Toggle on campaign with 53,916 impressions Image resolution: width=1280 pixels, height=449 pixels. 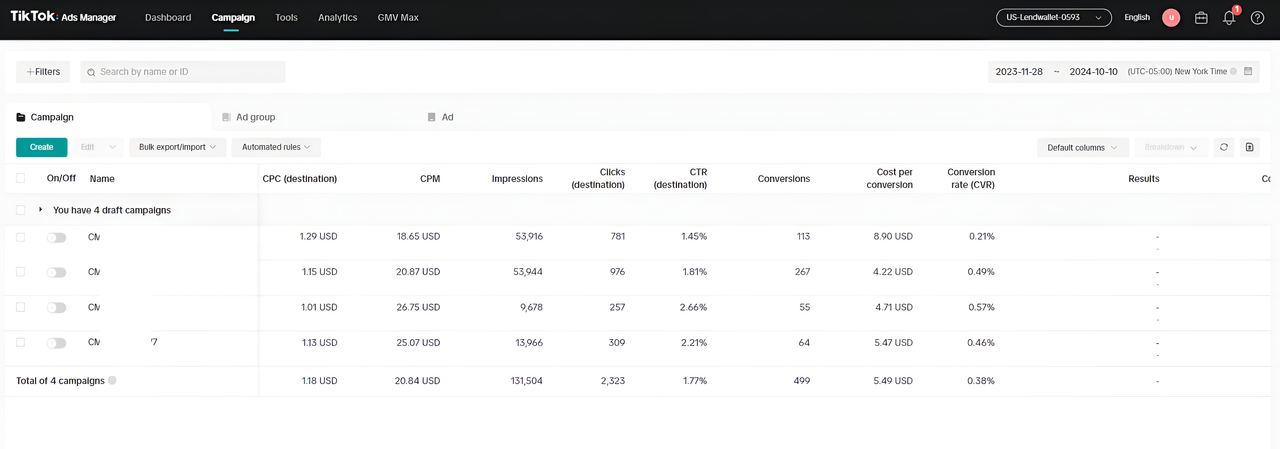(x=56, y=238)
